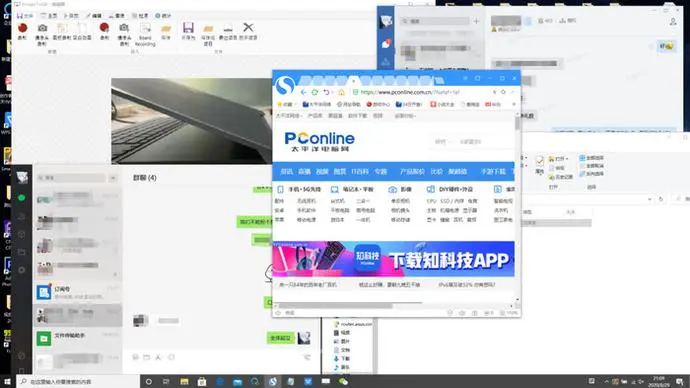Click the WeChat search field in the lower window

tap(71, 178)
